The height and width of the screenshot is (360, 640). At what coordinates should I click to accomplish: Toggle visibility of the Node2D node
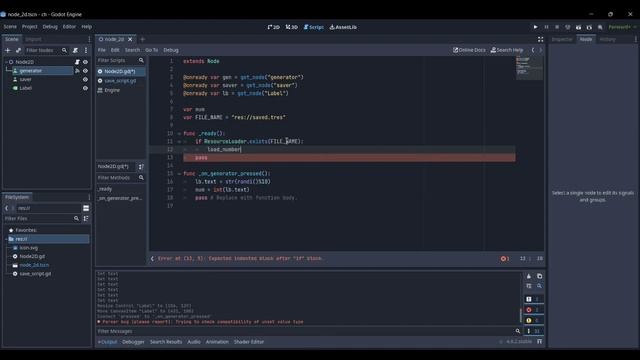(x=85, y=62)
